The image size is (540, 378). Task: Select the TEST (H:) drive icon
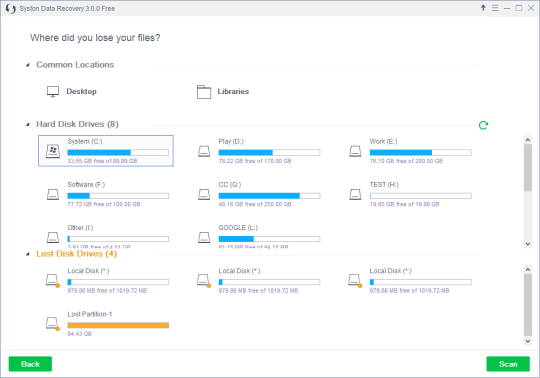tap(355, 195)
